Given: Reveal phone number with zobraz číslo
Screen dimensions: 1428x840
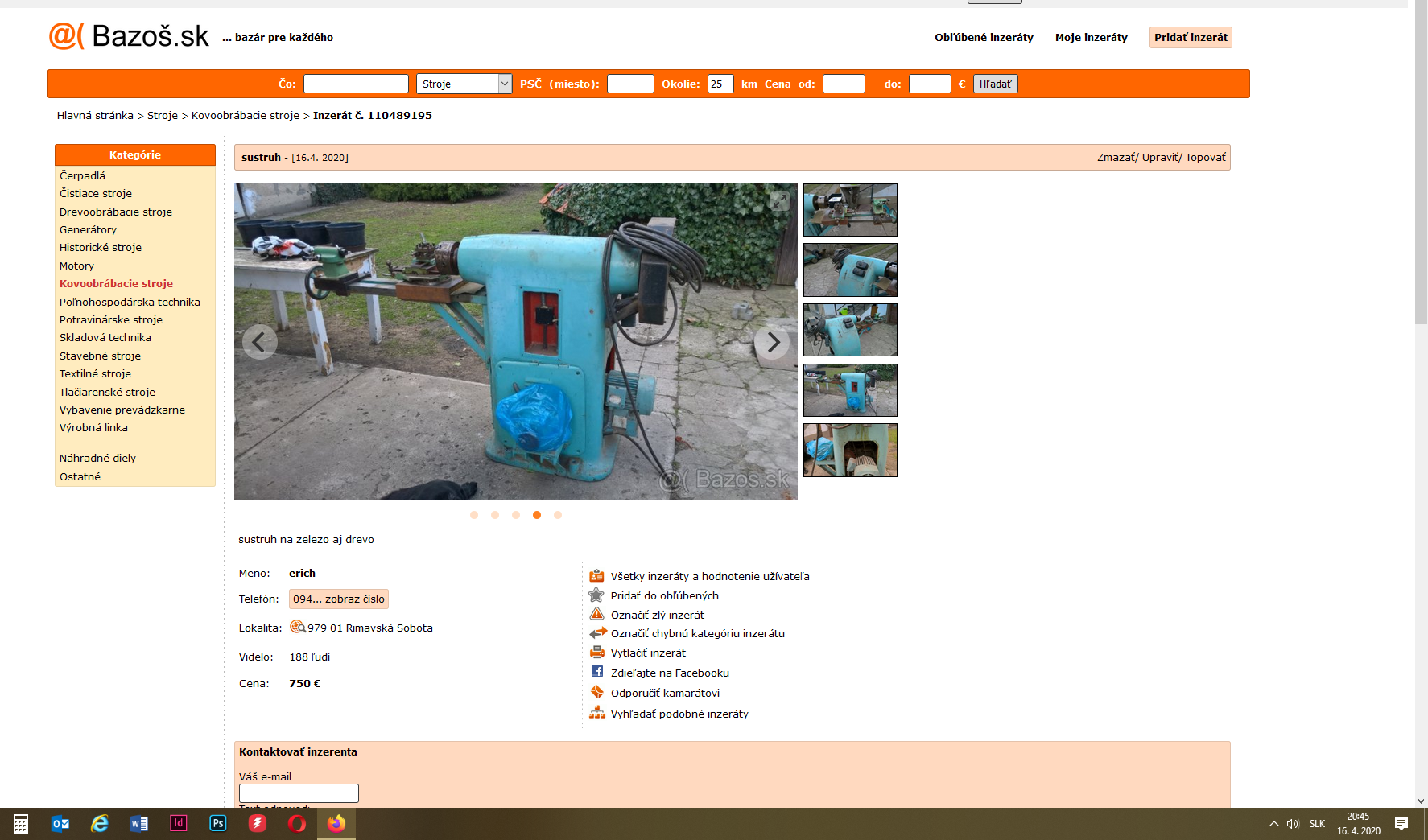Looking at the screenshot, I should click(338, 599).
